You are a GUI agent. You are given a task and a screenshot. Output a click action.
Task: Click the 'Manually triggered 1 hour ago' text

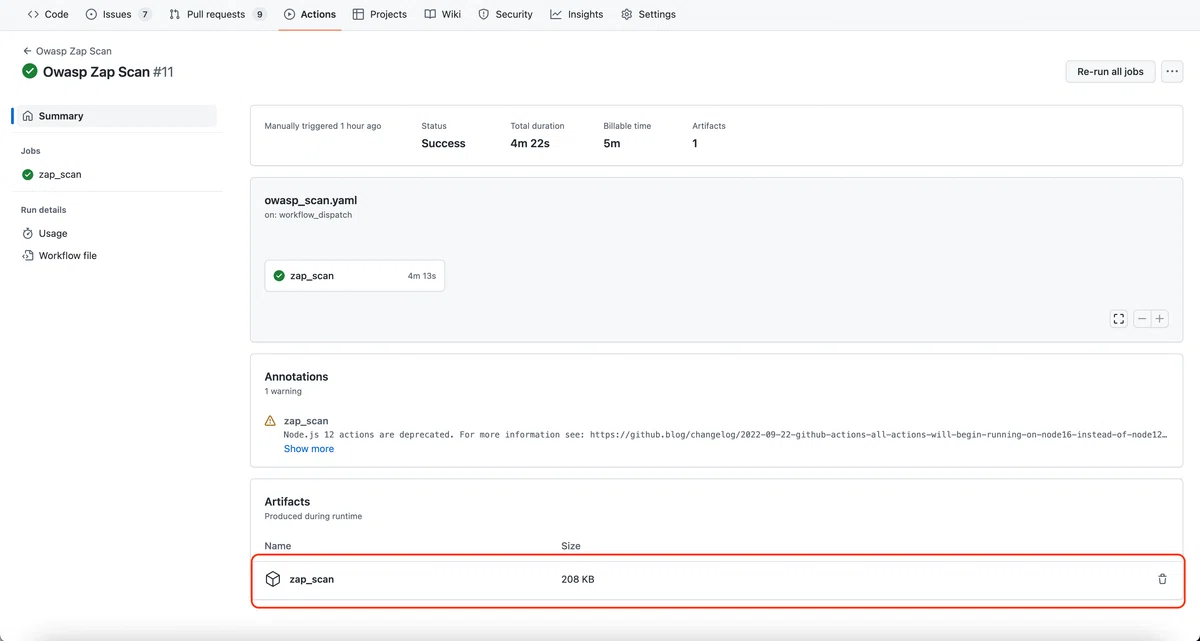[323, 126]
